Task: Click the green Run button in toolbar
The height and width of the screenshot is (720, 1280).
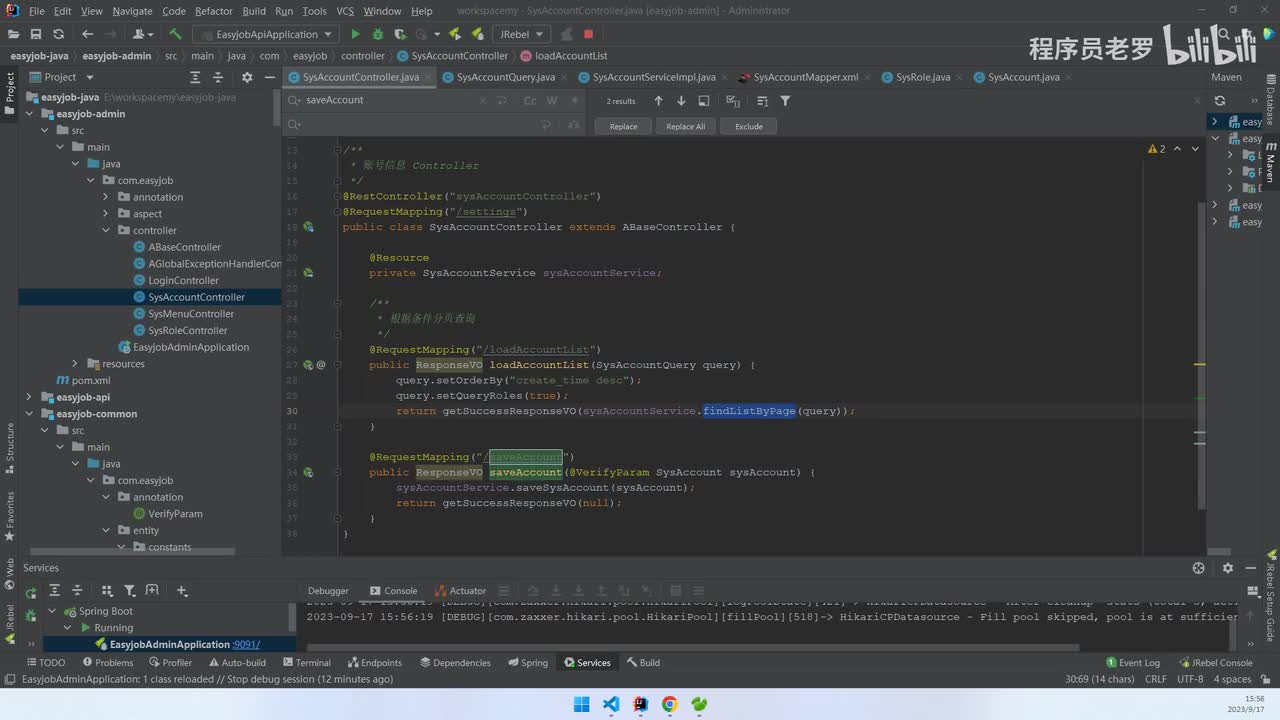Action: click(x=355, y=34)
